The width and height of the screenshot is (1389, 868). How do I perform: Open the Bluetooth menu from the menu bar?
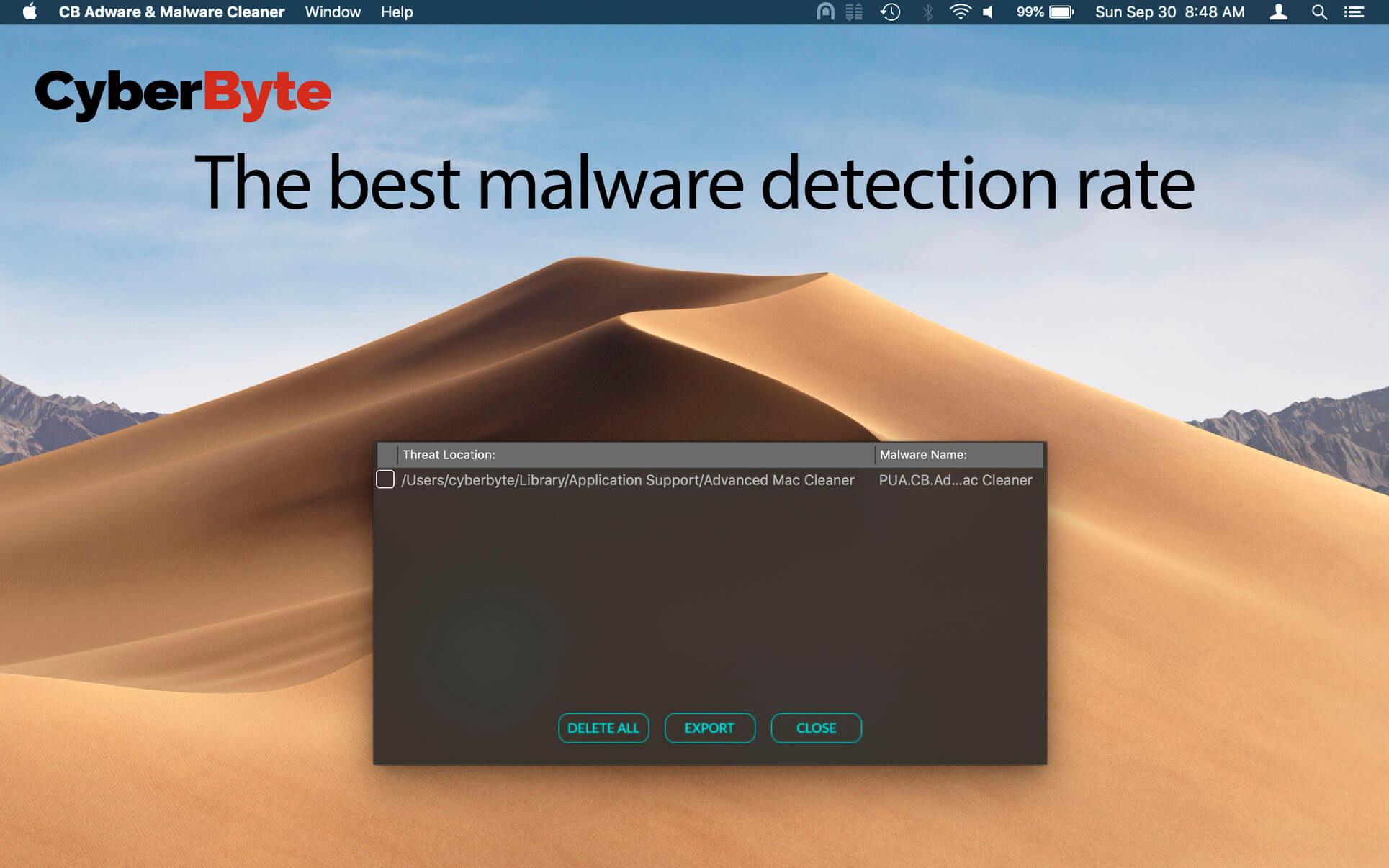click(x=927, y=12)
